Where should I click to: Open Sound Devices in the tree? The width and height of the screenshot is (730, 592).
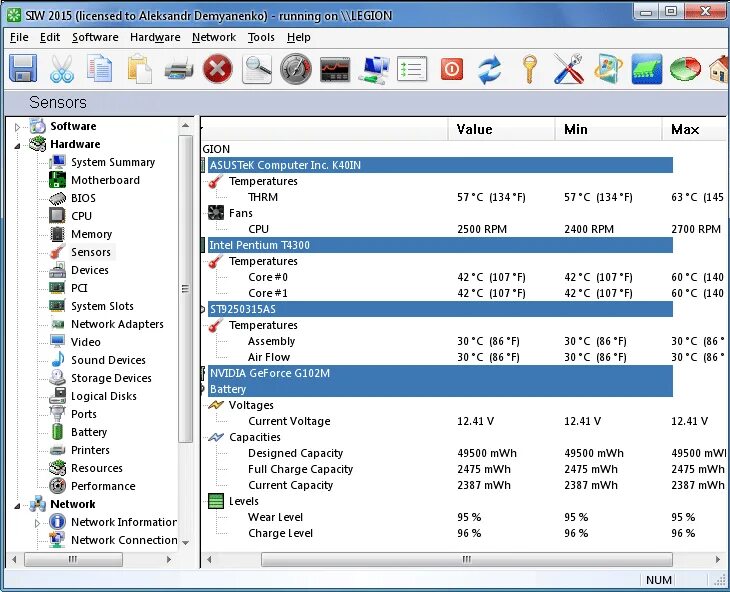(x=108, y=360)
